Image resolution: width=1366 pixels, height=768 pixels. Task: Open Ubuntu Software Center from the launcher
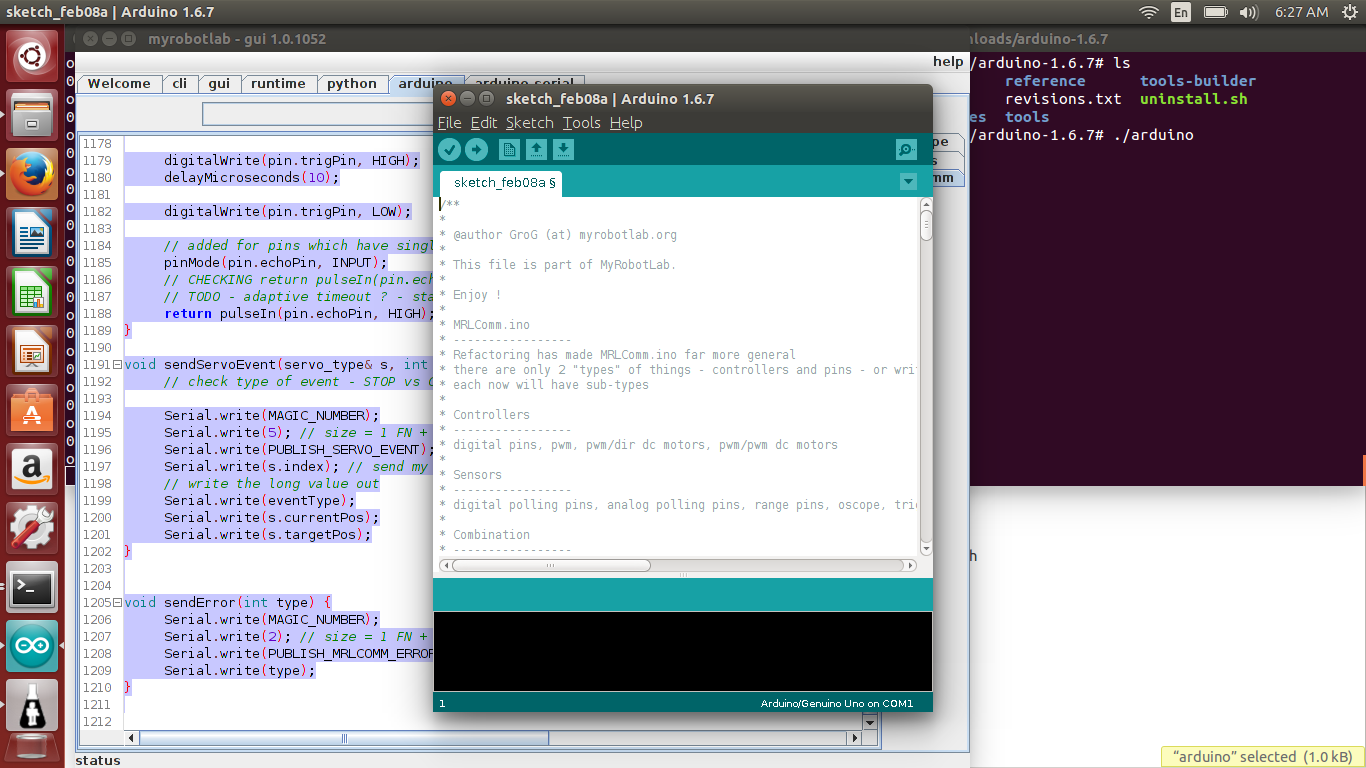pos(32,410)
